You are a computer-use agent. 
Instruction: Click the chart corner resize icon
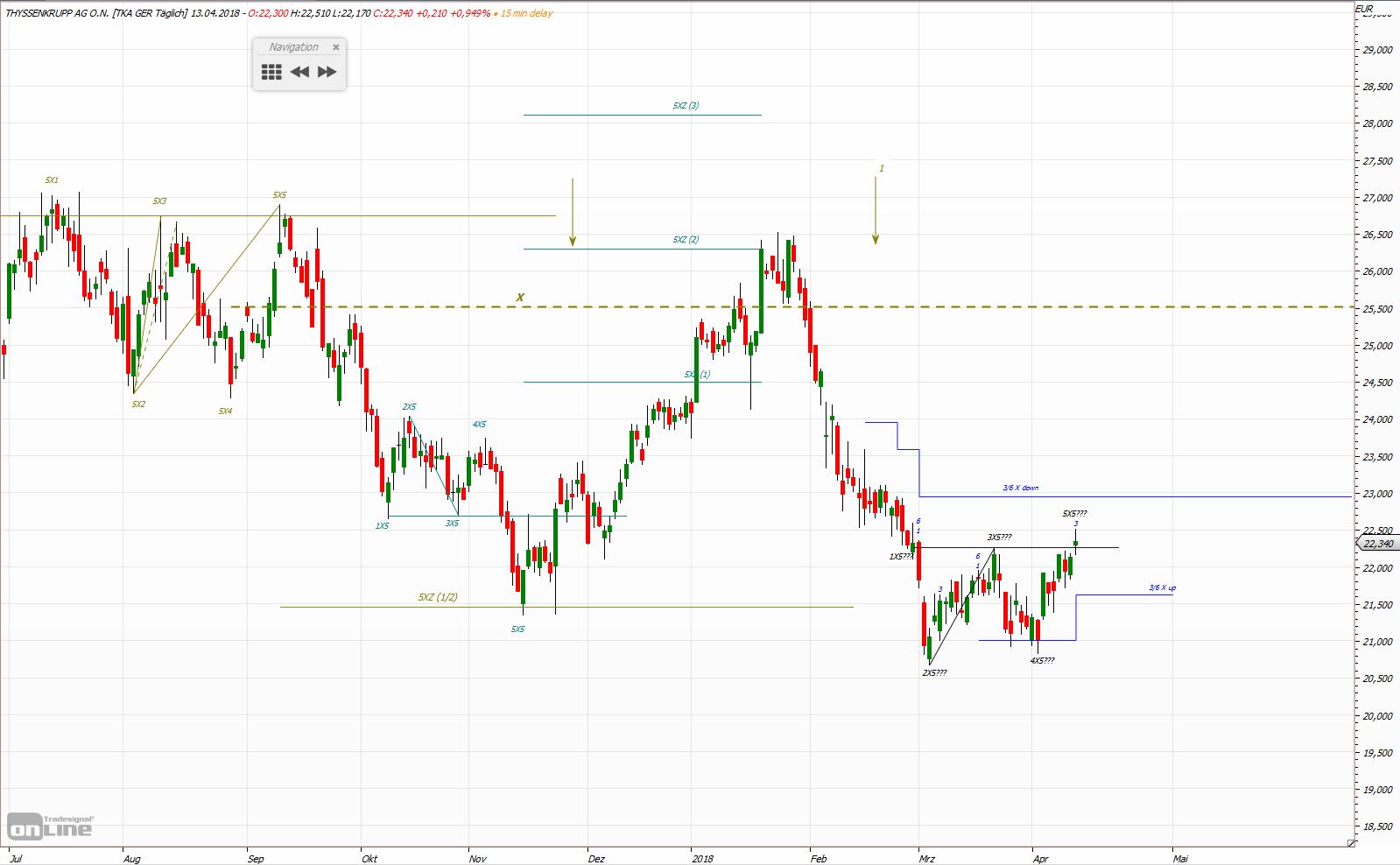pos(1351,843)
